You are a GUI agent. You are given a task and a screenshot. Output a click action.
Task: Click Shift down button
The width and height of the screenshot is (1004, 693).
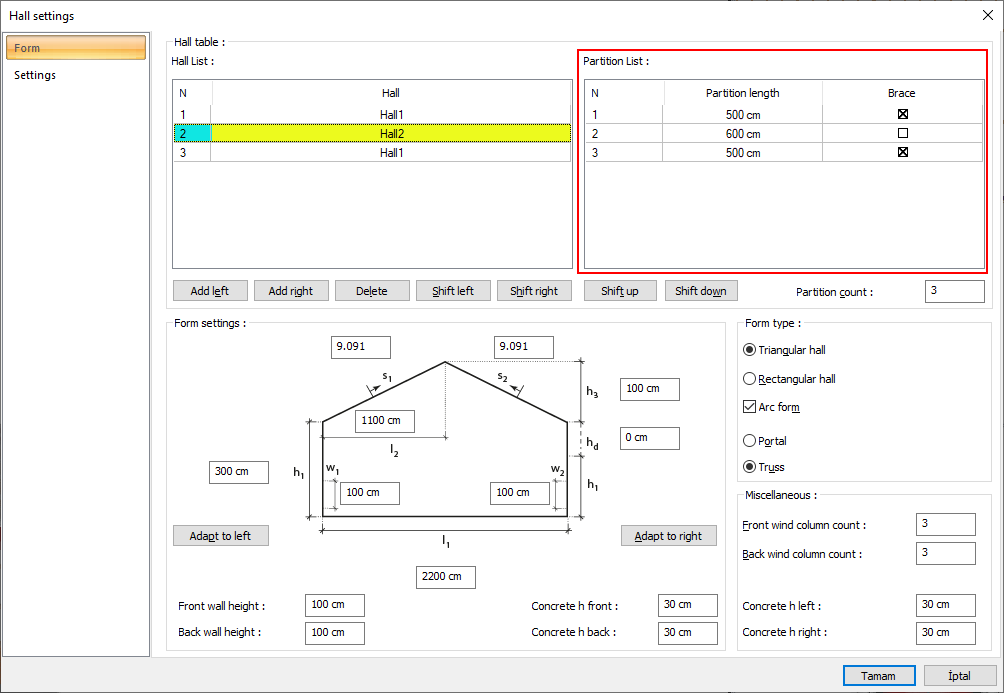(700, 291)
